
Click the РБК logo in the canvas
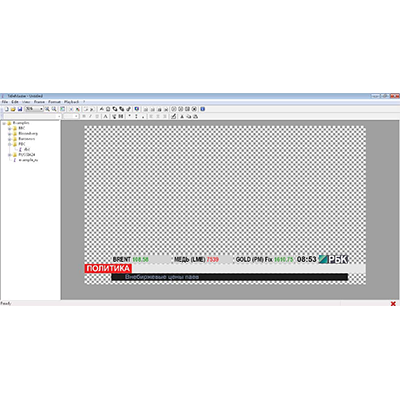pyautogui.click(x=333, y=259)
